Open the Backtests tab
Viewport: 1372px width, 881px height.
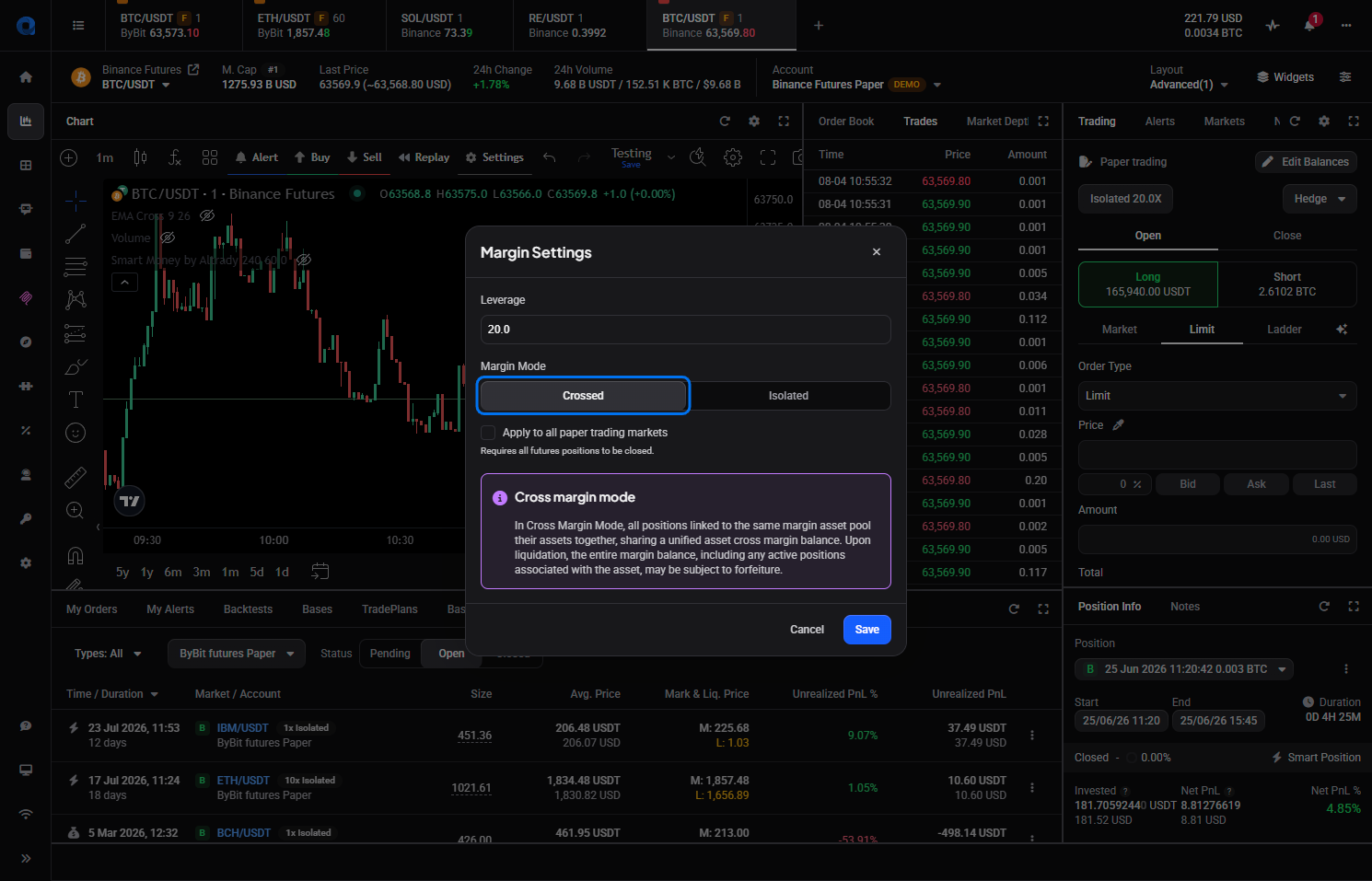tap(248, 609)
